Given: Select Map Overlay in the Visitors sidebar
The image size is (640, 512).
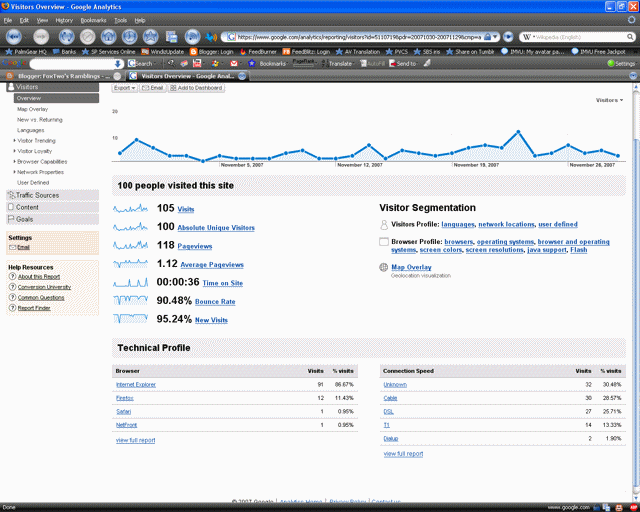Looking at the screenshot, I should click(32, 109).
